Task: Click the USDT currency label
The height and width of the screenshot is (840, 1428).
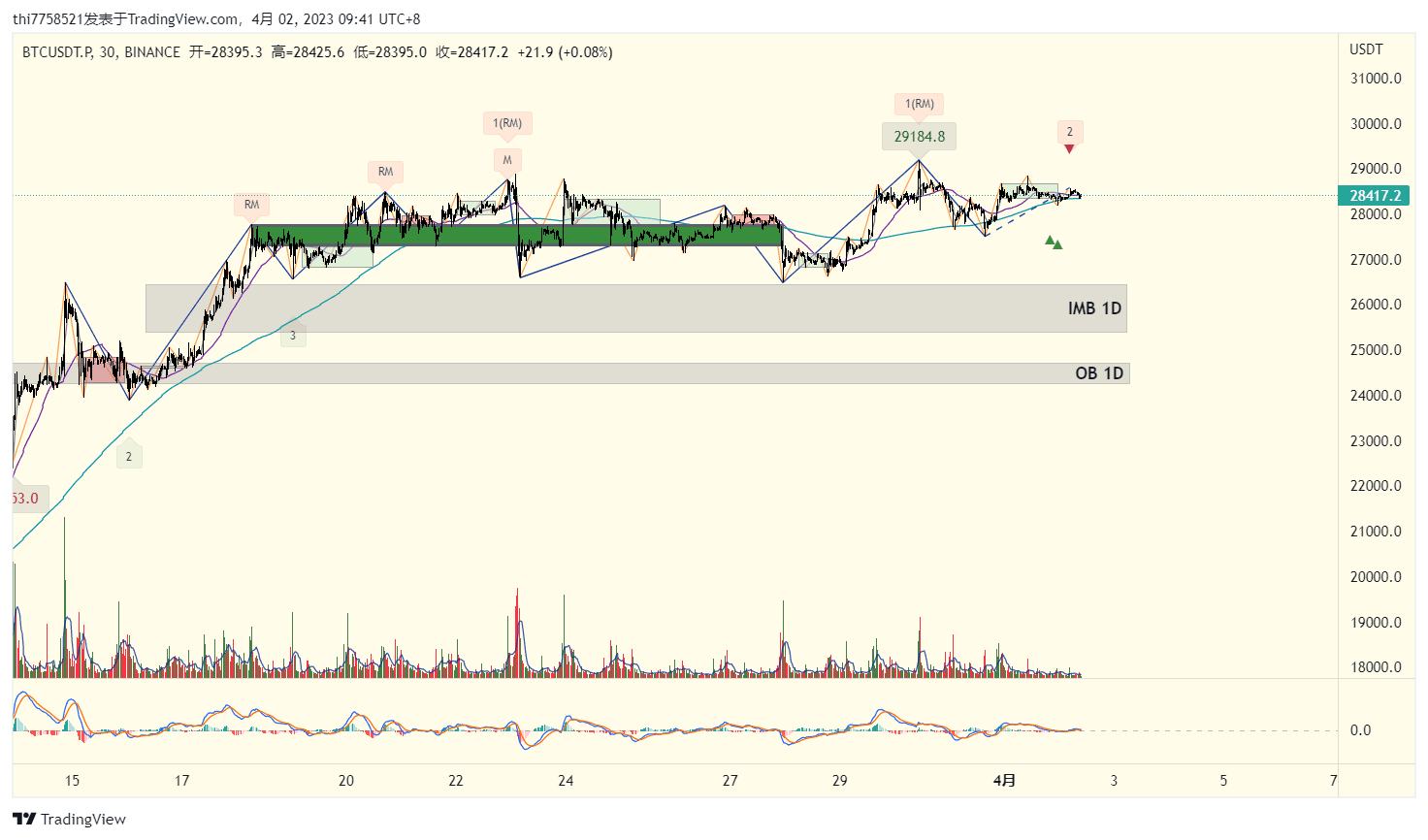Action: click(1366, 48)
